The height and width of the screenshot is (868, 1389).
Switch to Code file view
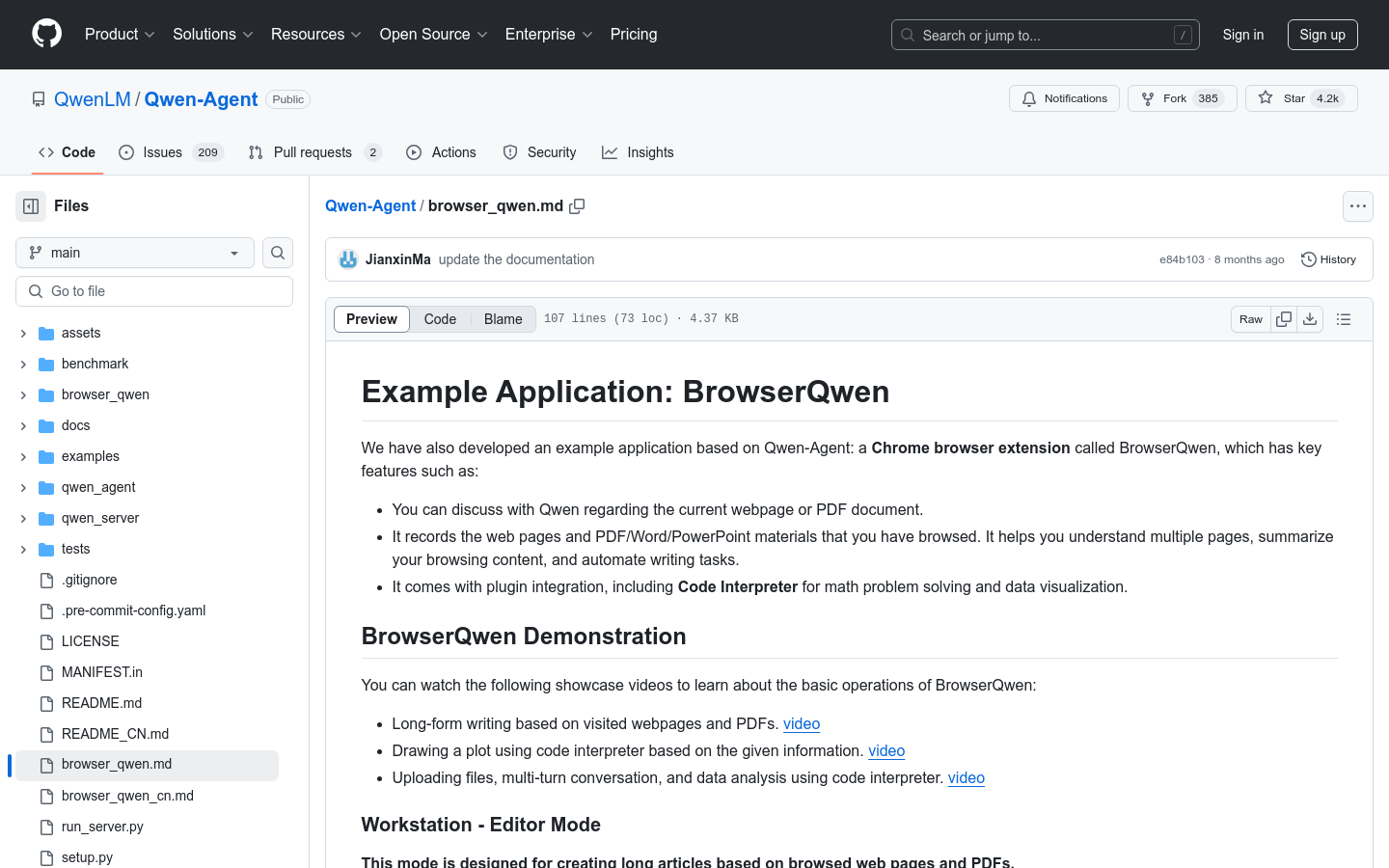[x=440, y=319]
